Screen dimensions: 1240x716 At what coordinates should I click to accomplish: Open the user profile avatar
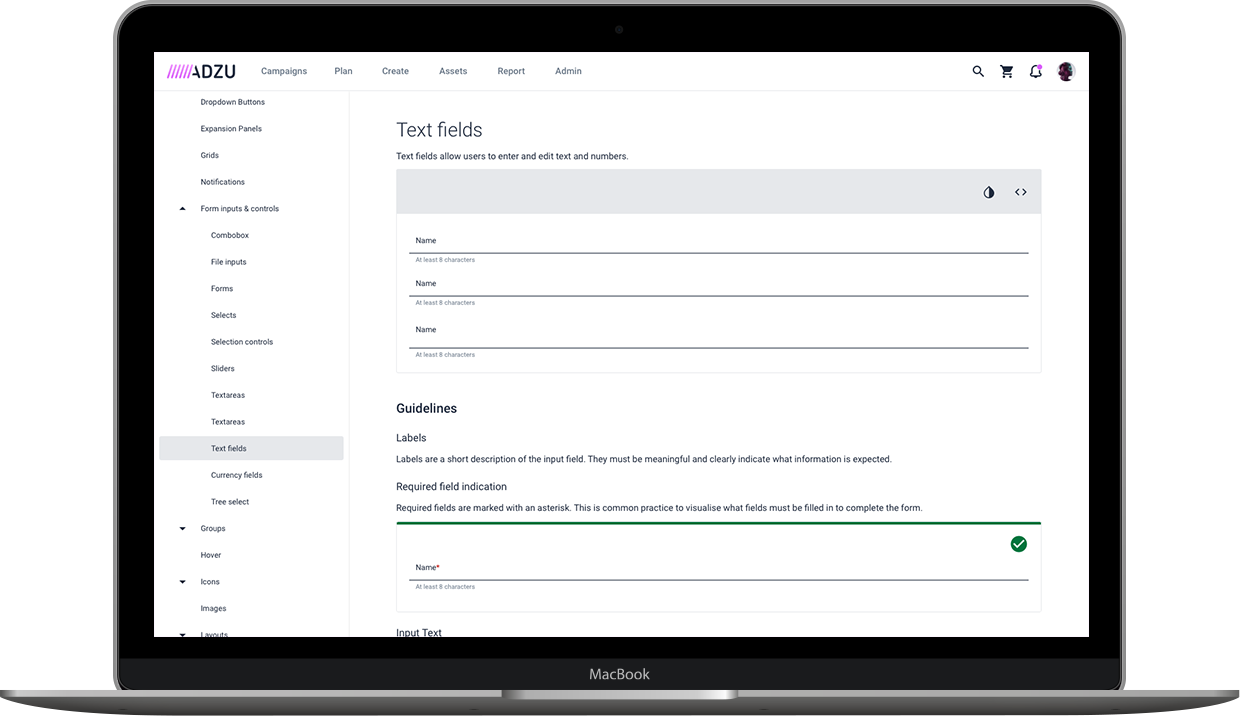tap(1066, 72)
